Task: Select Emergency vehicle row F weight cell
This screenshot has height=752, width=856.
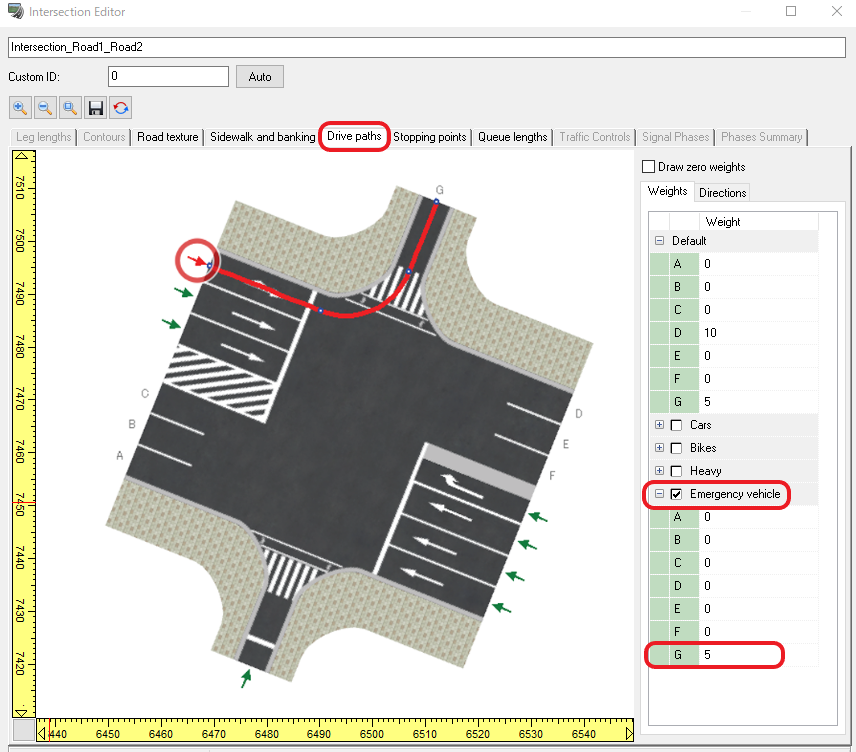Action: tap(758, 632)
